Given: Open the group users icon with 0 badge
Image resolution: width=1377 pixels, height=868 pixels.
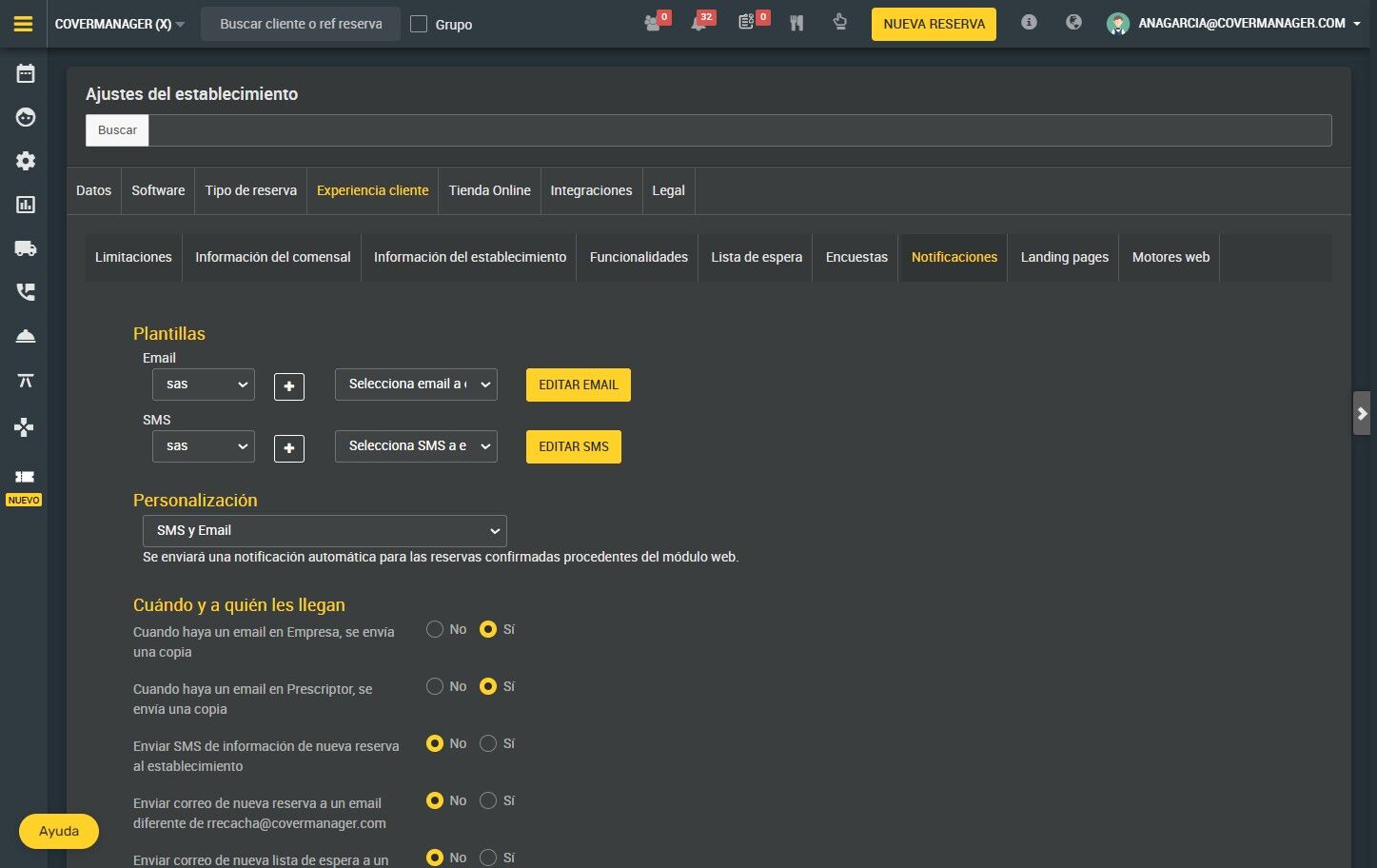Looking at the screenshot, I should (652, 23).
